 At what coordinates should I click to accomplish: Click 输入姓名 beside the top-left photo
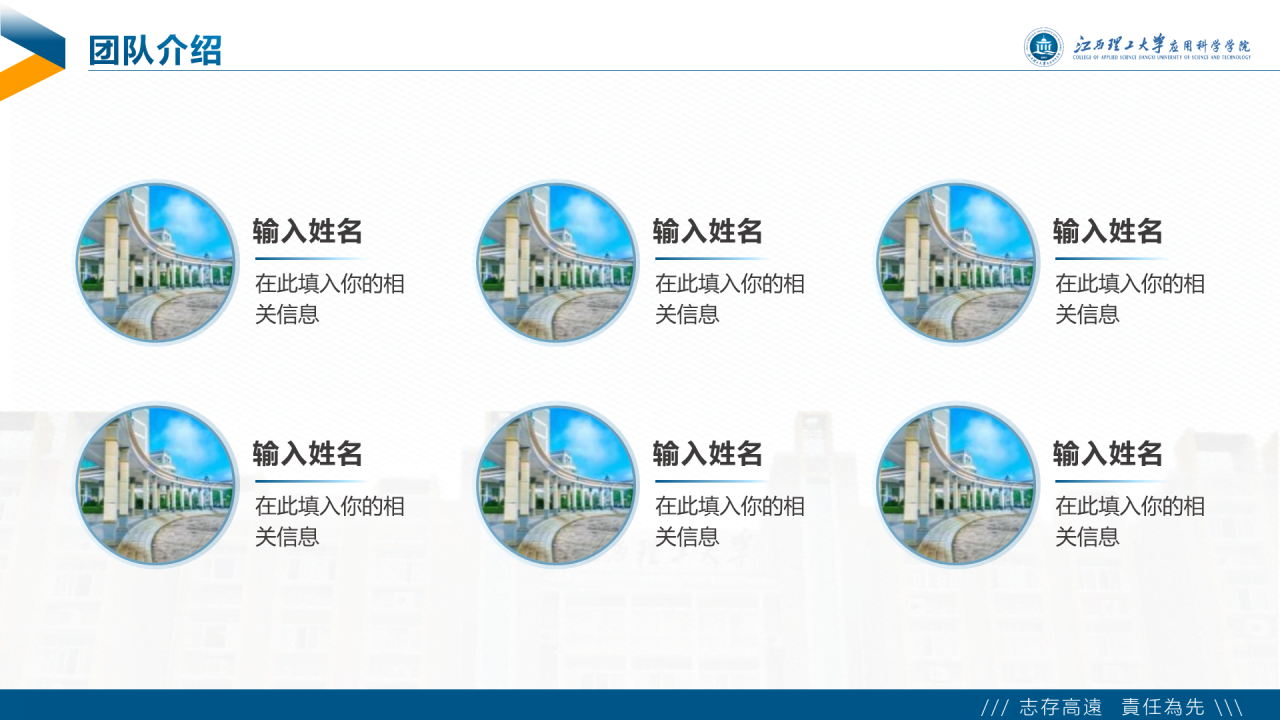point(308,232)
